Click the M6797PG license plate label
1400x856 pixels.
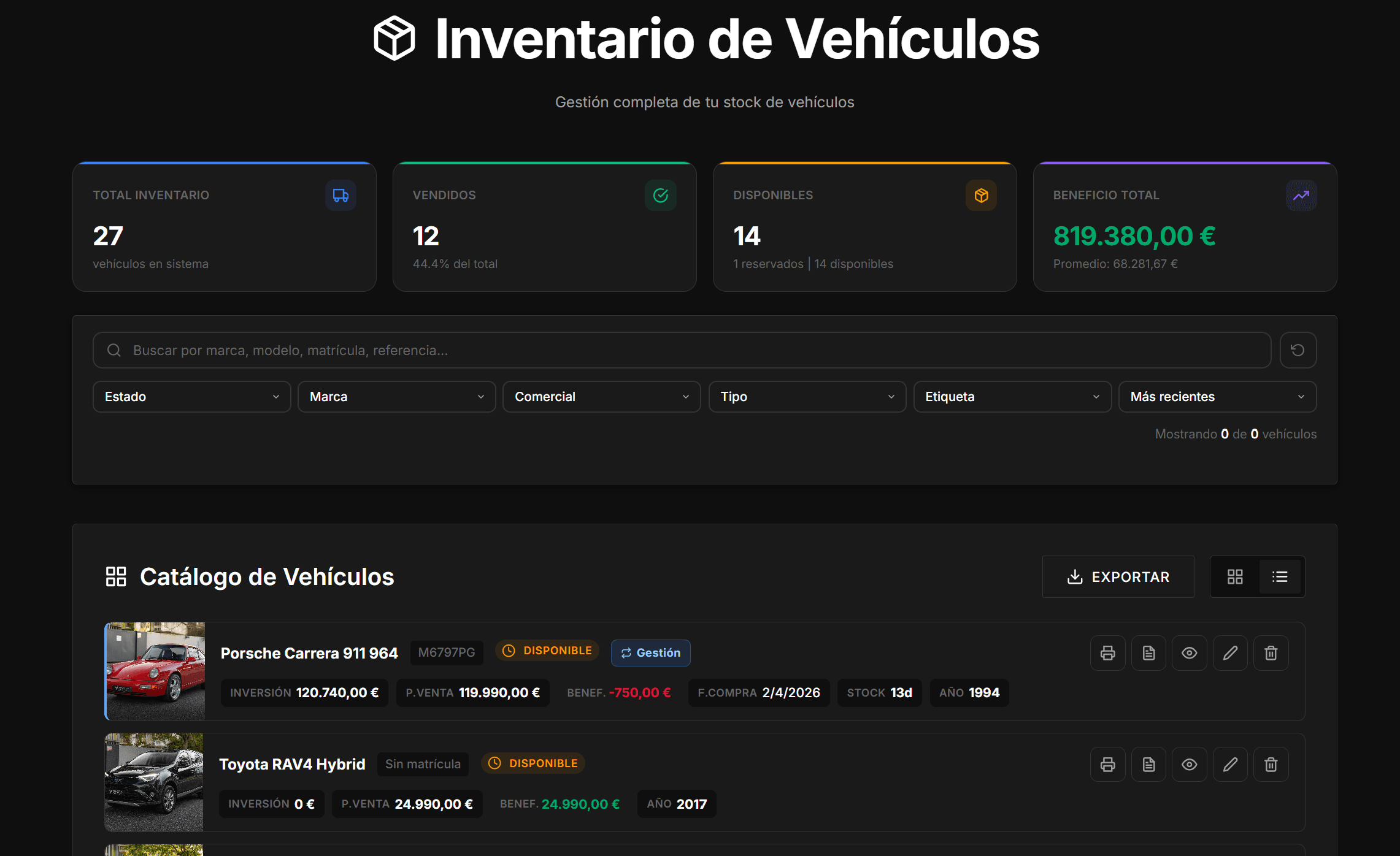point(447,652)
